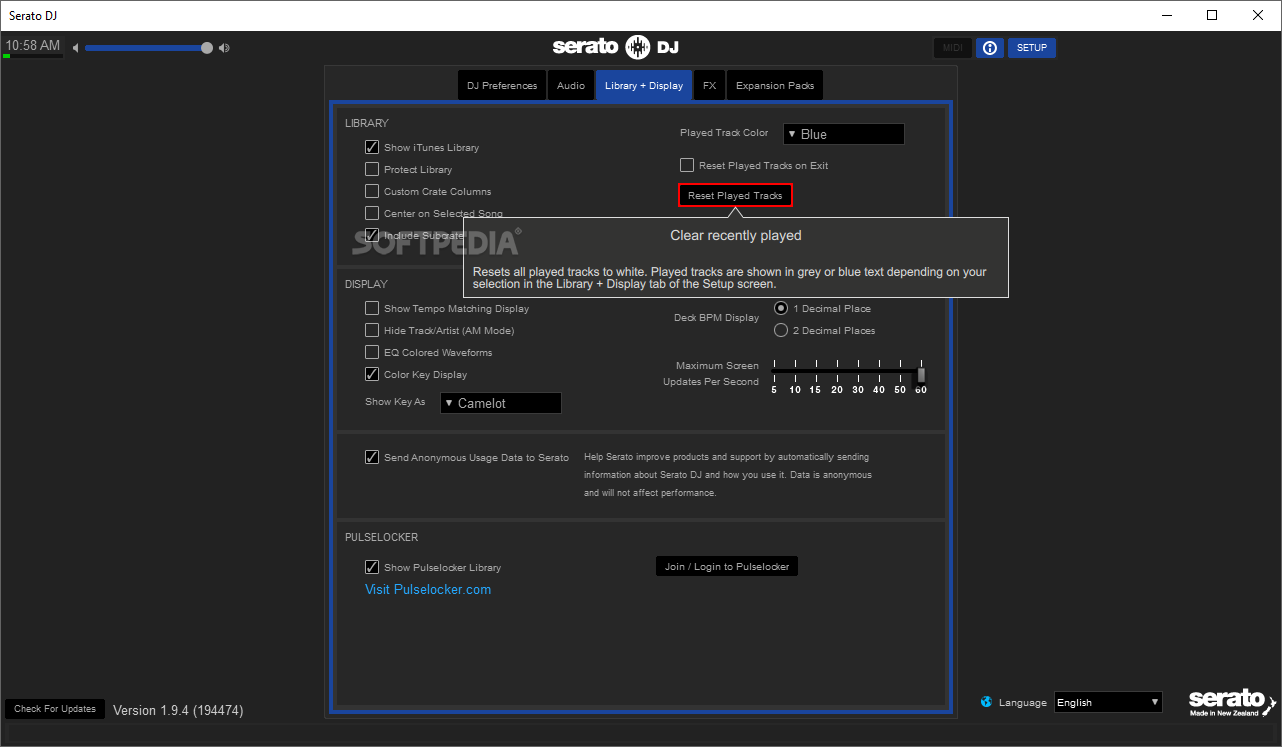Viewport: 1282px width, 747px height.
Task: Click the master volume slider knob
Action: click(207, 47)
